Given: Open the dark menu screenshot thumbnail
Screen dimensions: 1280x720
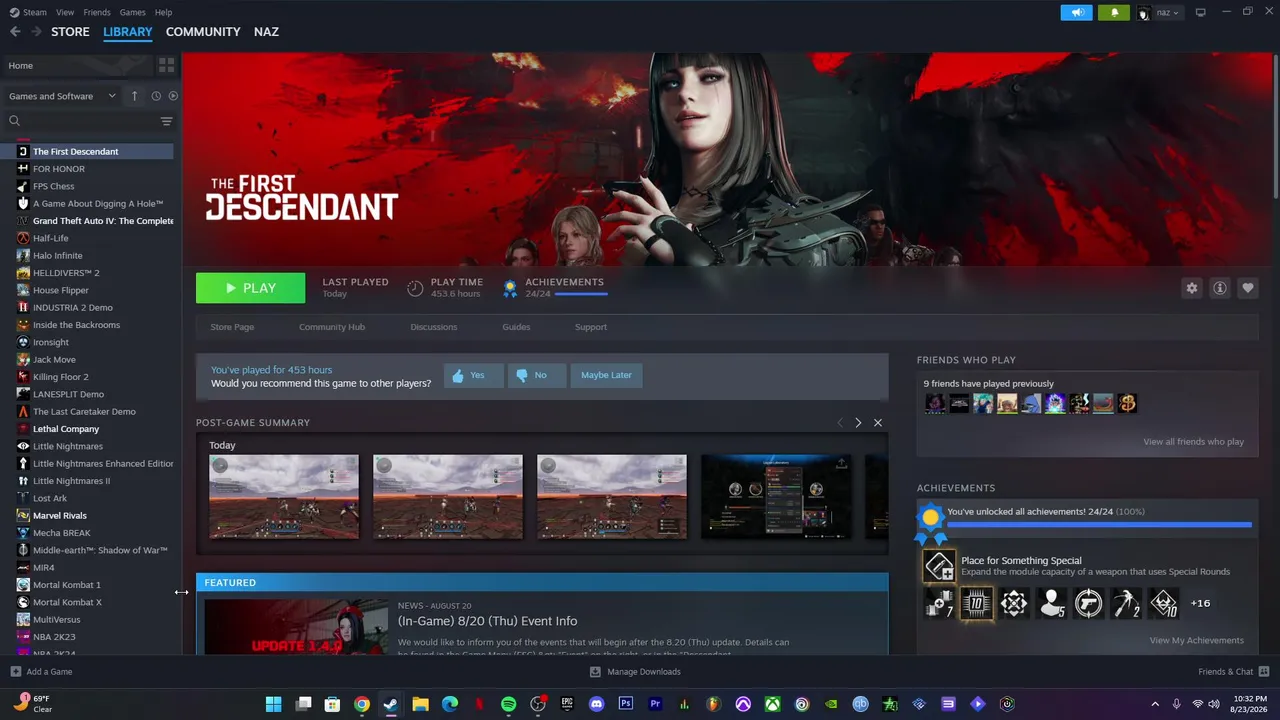Looking at the screenshot, I should tap(776, 497).
